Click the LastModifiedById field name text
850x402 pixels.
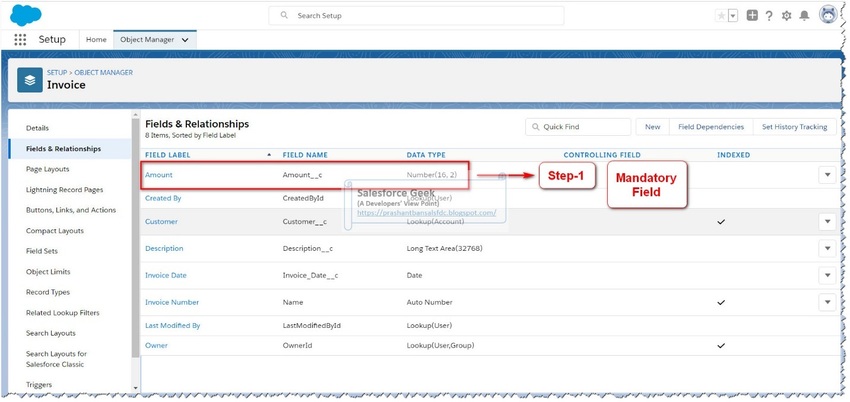tap(312, 326)
